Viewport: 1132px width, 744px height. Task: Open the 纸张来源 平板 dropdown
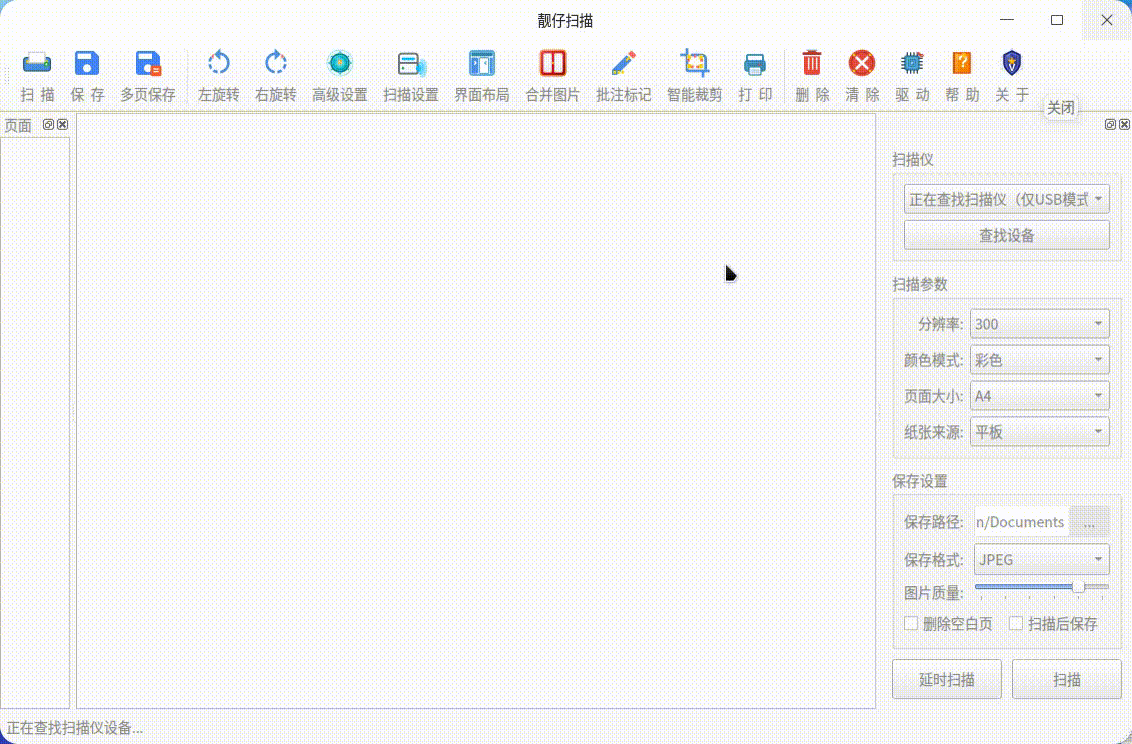[1040, 432]
